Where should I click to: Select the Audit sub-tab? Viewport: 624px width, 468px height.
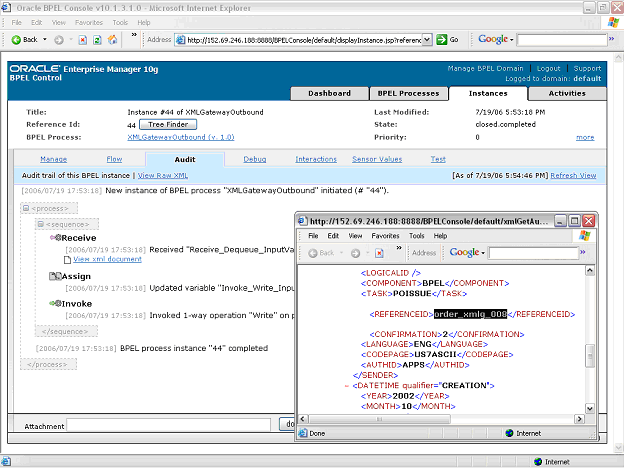tap(185, 159)
